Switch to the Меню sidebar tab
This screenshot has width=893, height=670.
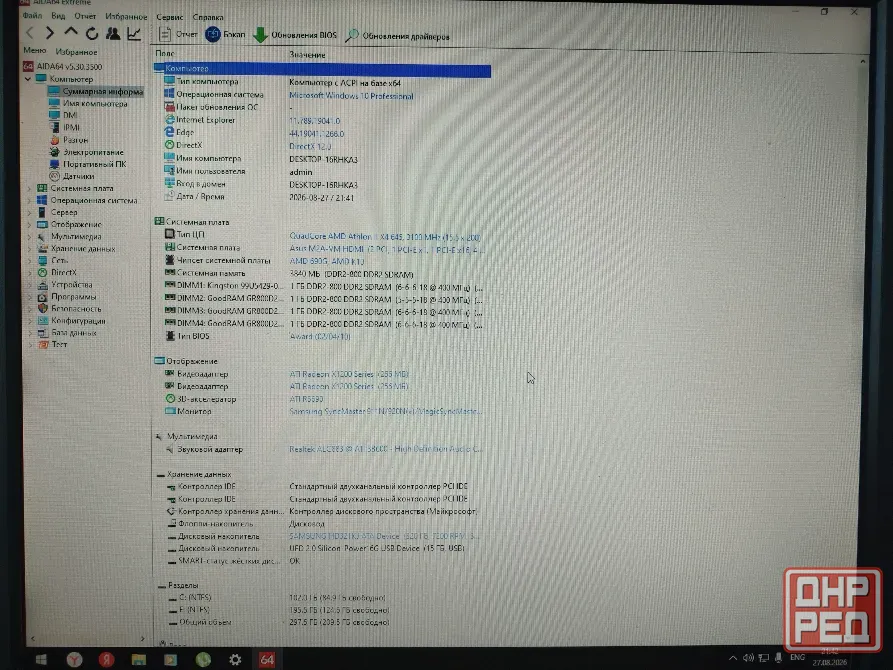pyautogui.click(x=35, y=51)
